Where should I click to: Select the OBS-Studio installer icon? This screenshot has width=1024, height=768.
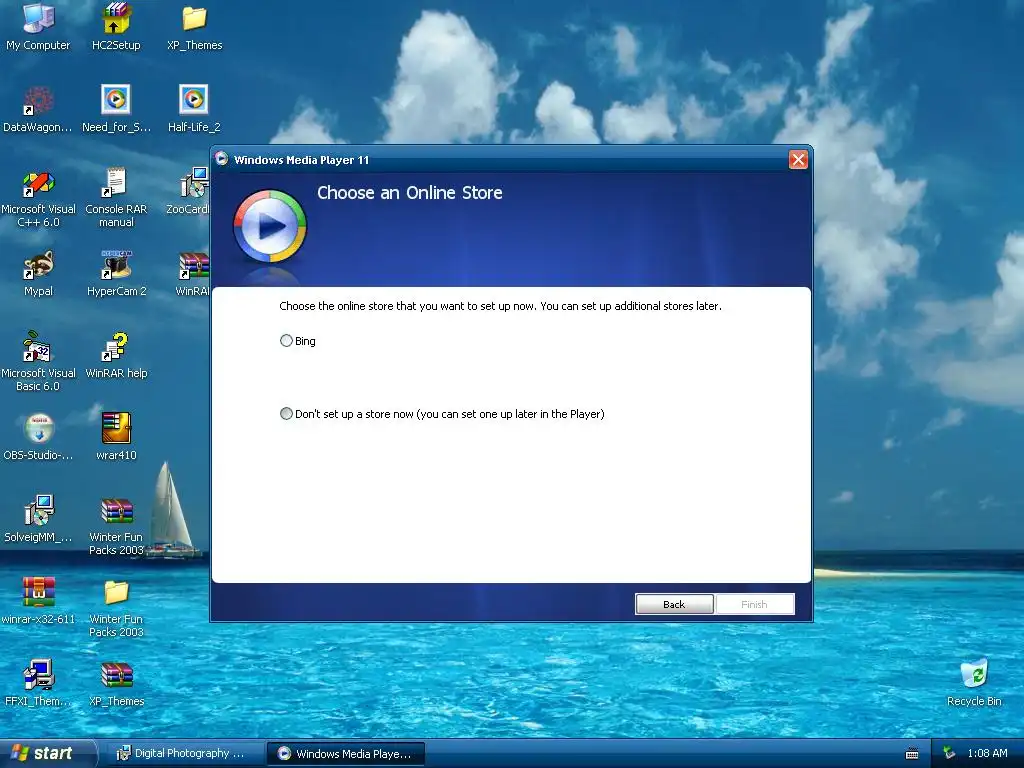point(38,436)
